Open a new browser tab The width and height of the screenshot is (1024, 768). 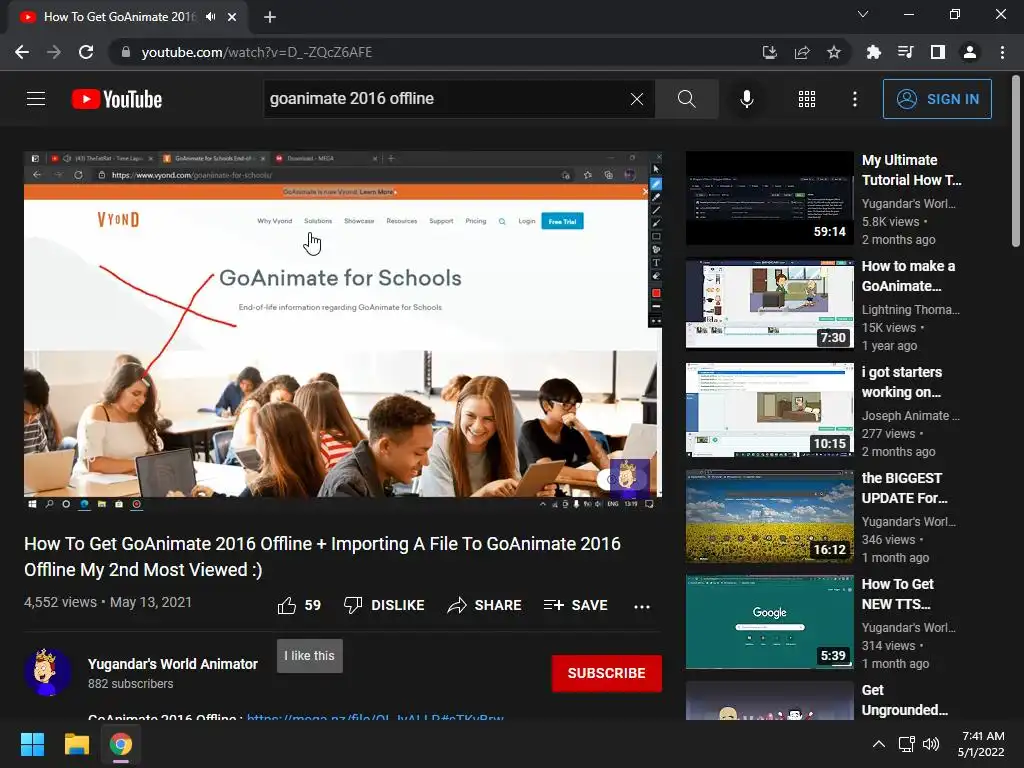[x=270, y=17]
